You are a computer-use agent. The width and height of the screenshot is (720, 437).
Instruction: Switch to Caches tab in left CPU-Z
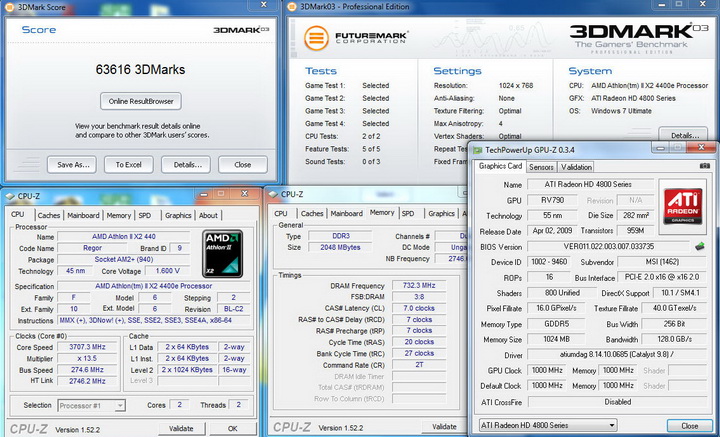pyautogui.click(x=49, y=215)
